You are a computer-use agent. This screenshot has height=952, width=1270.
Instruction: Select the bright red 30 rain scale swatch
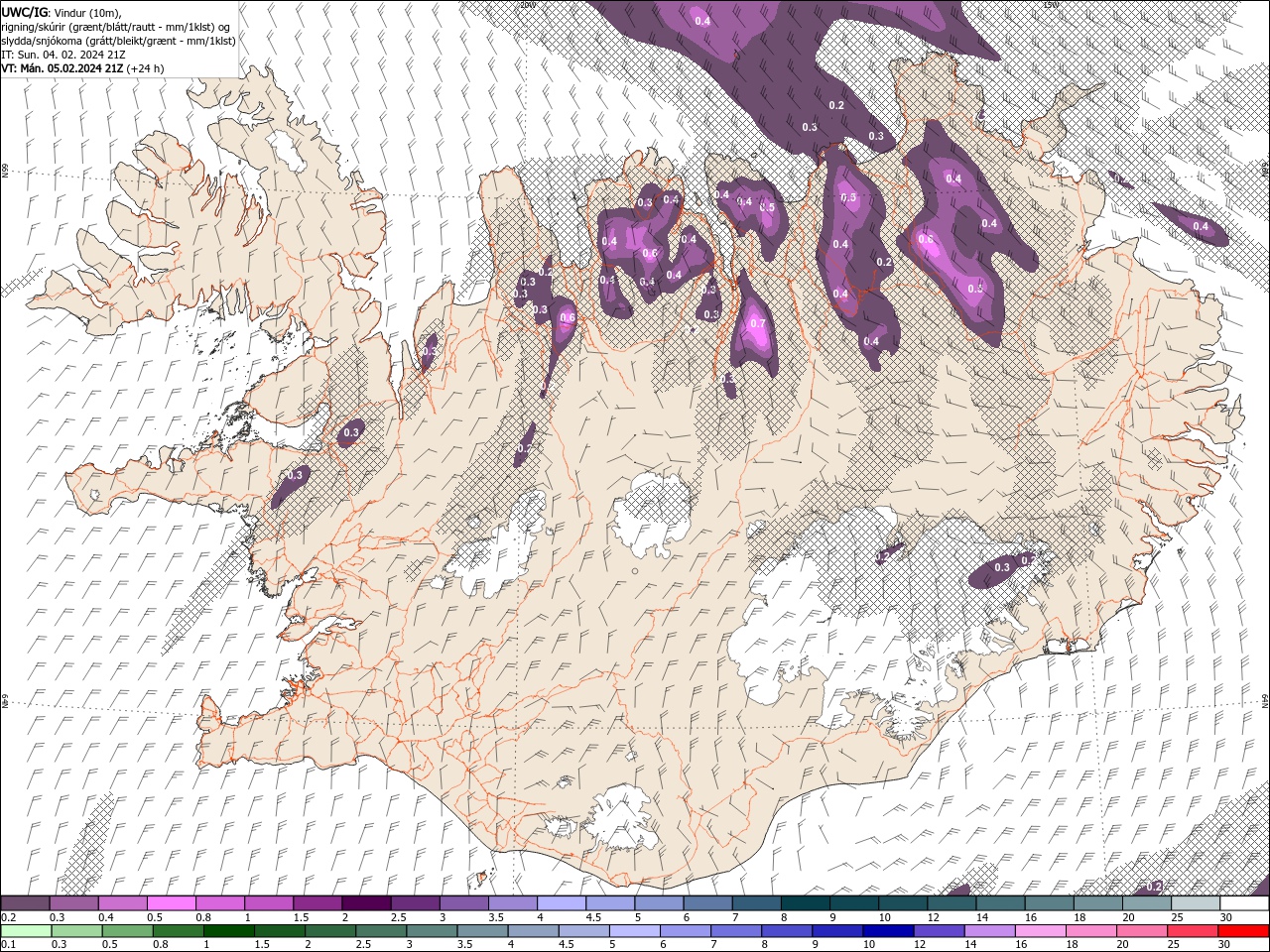pos(1244,931)
